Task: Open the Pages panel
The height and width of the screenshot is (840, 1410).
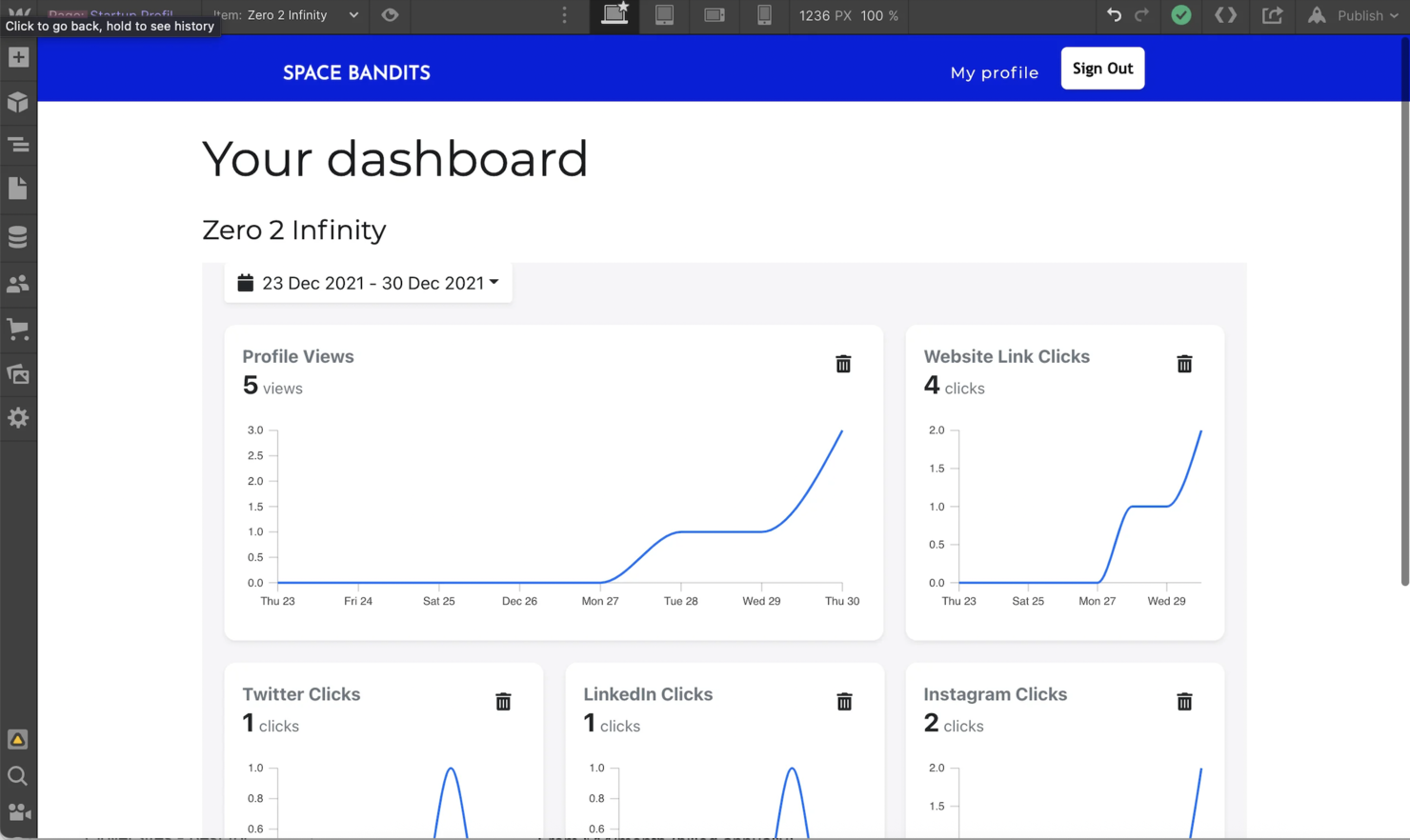Action: pyautogui.click(x=18, y=189)
